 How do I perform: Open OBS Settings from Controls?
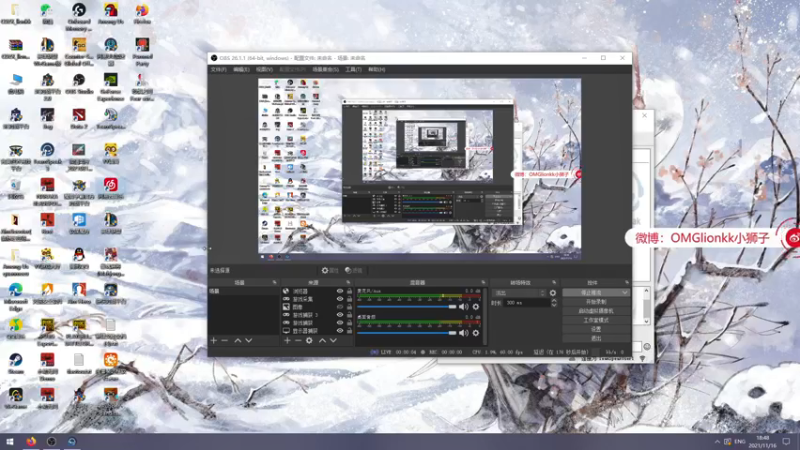pos(596,330)
